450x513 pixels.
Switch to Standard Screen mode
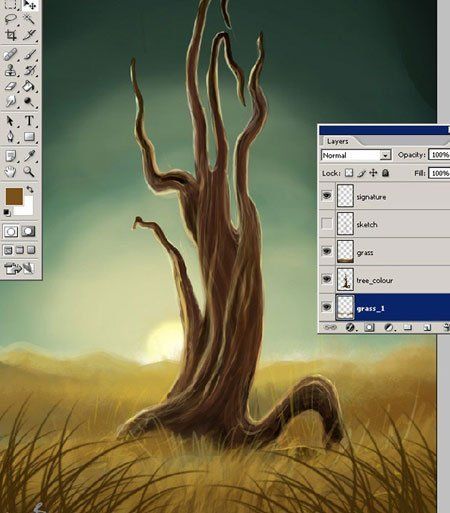(8, 250)
